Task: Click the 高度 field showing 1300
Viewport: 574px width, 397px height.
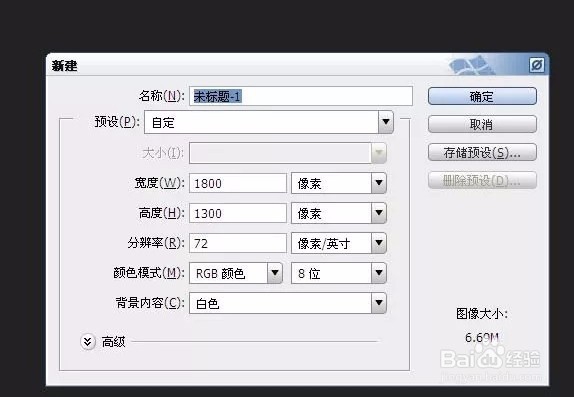Action: 238,213
